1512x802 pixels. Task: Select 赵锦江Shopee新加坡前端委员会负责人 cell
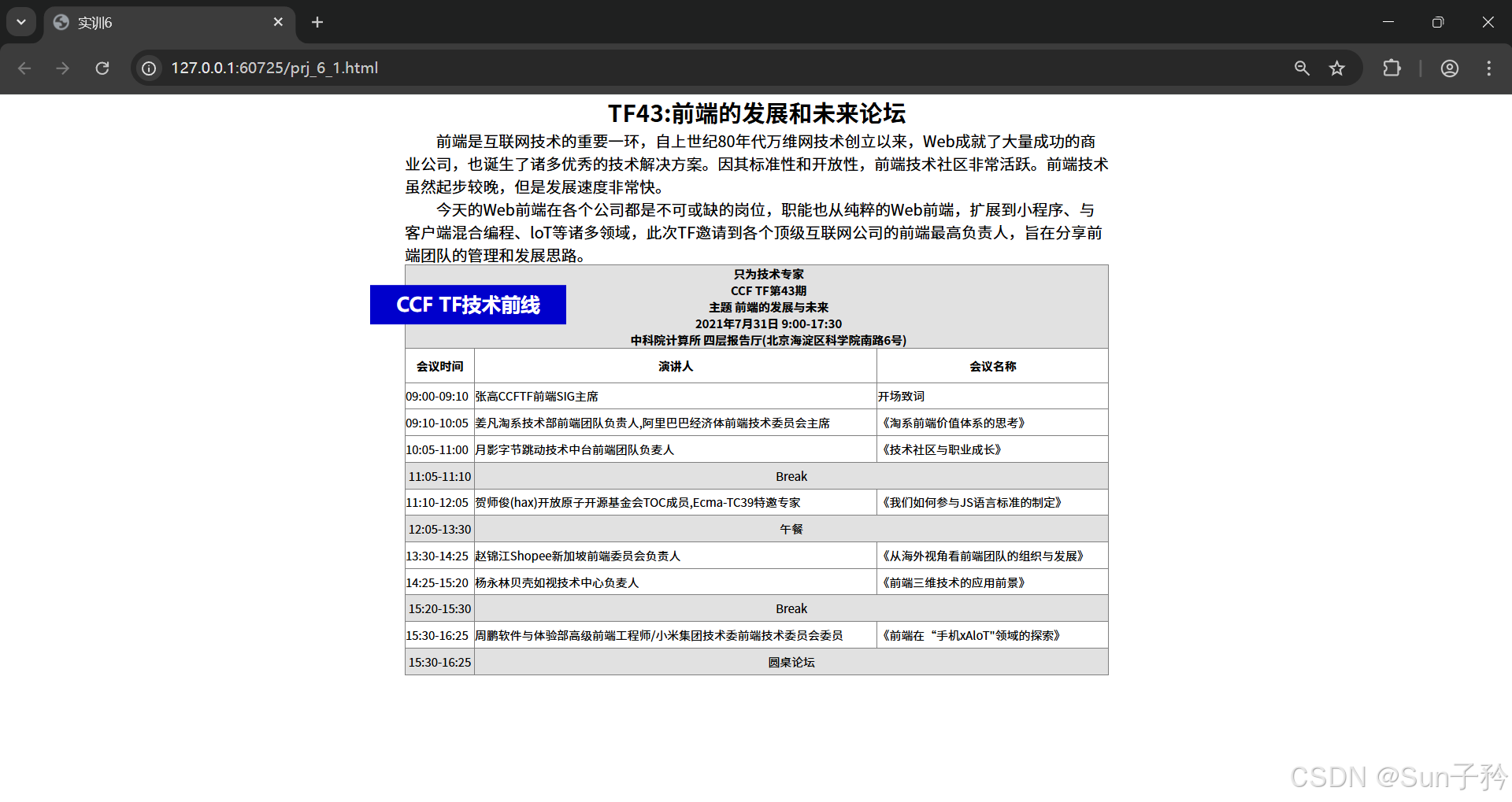click(x=676, y=556)
